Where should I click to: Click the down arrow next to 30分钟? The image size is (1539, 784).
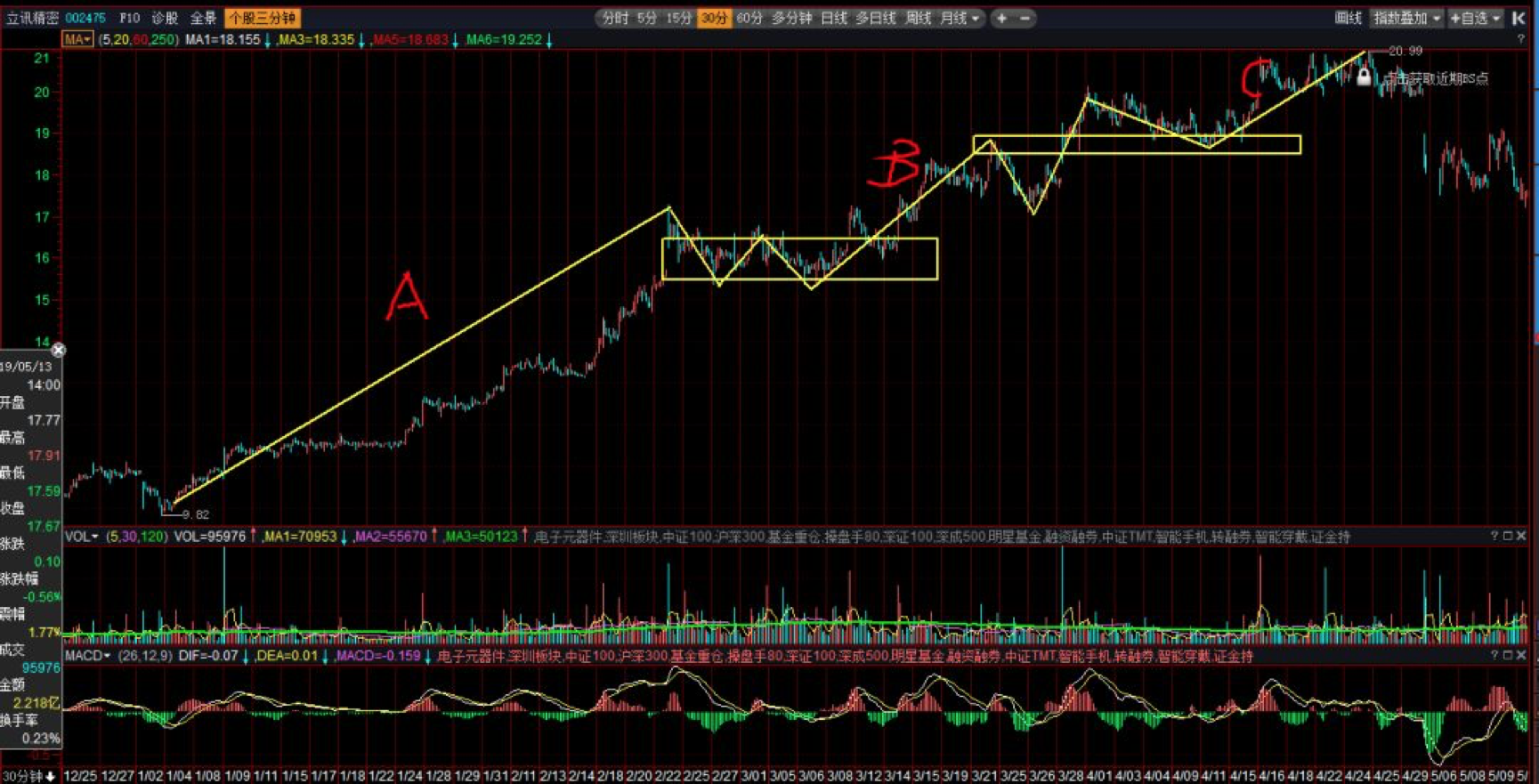click(x=51, y=777)
